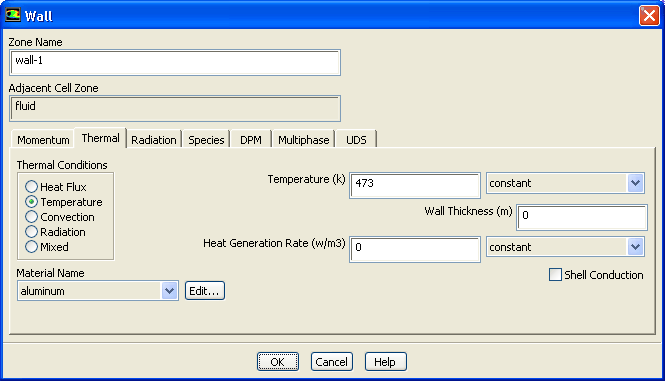Image resolution: width=665 pixels, height=381 pixels.
Task: Select the Heat Flux thermal condition
Action: (x=56, y=187)
